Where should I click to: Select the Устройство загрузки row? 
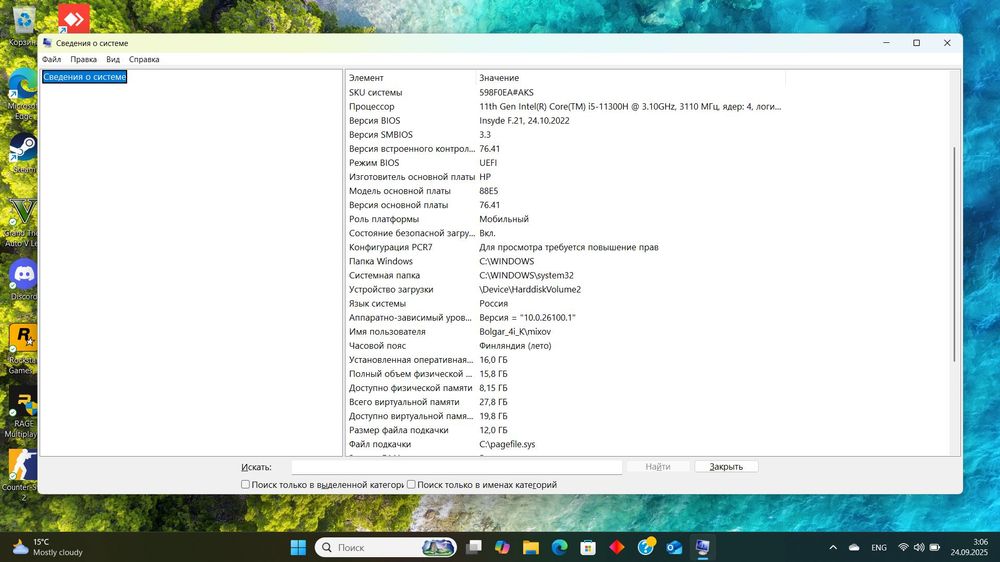pyautogui.click(x=566, y=289)
